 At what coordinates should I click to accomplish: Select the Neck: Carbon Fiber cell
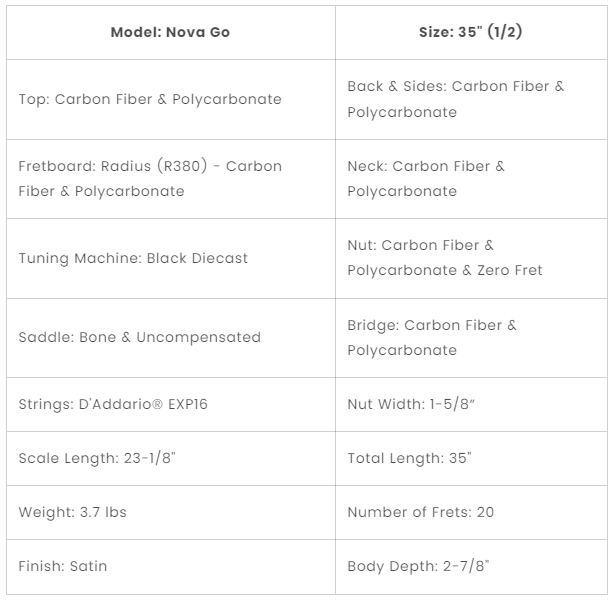[471, 179]
